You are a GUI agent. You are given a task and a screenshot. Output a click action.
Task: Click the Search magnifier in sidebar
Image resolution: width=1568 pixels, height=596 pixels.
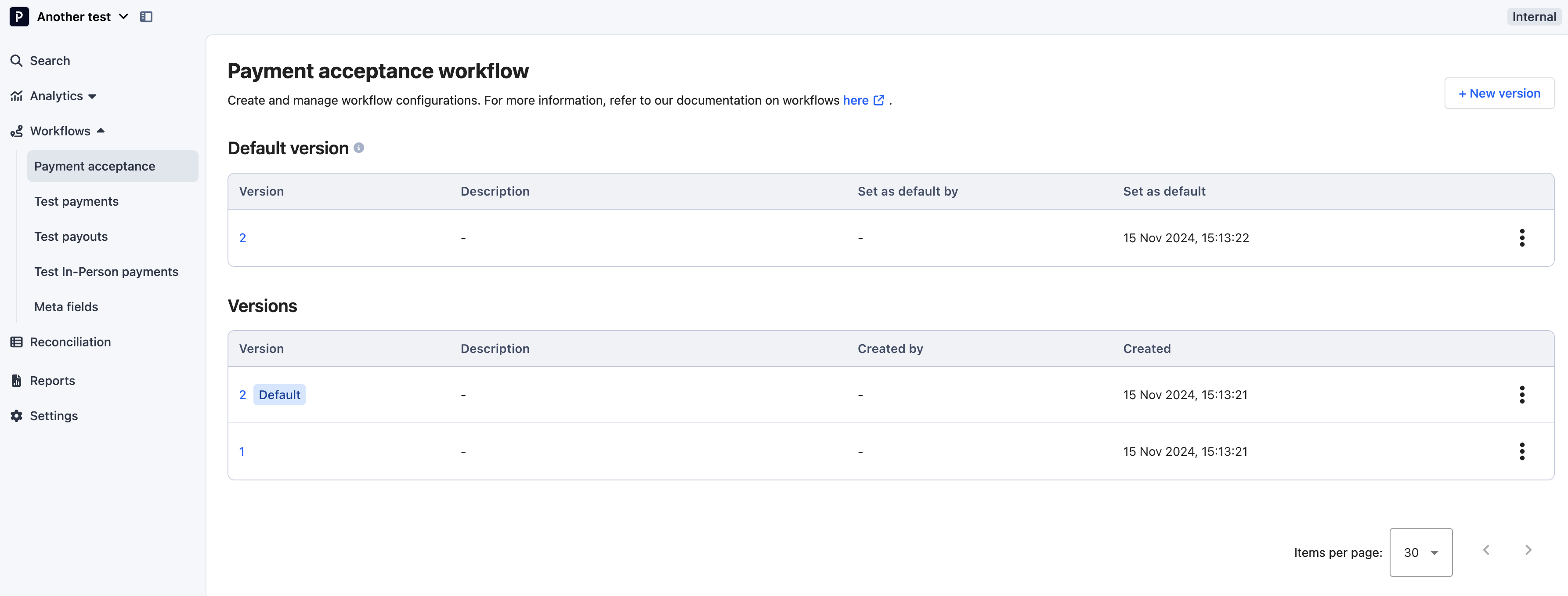click(16, 61)
